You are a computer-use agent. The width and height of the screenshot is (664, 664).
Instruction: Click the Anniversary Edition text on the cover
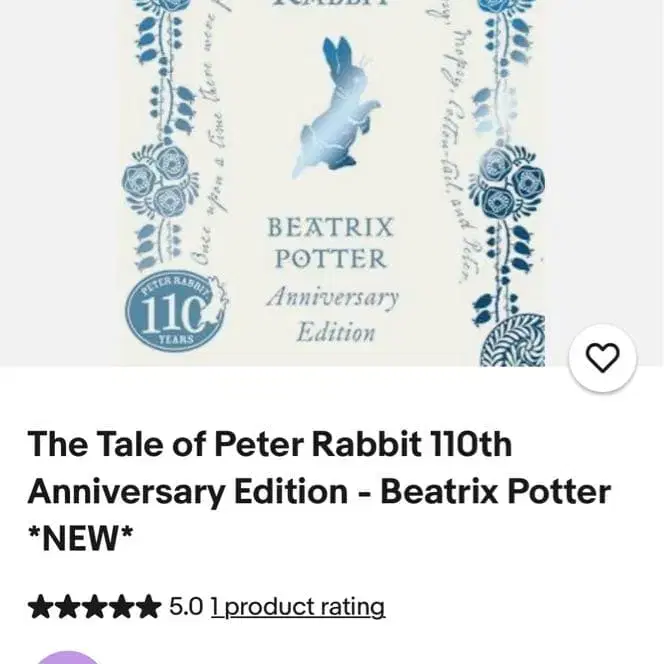(x=333, y=314)
